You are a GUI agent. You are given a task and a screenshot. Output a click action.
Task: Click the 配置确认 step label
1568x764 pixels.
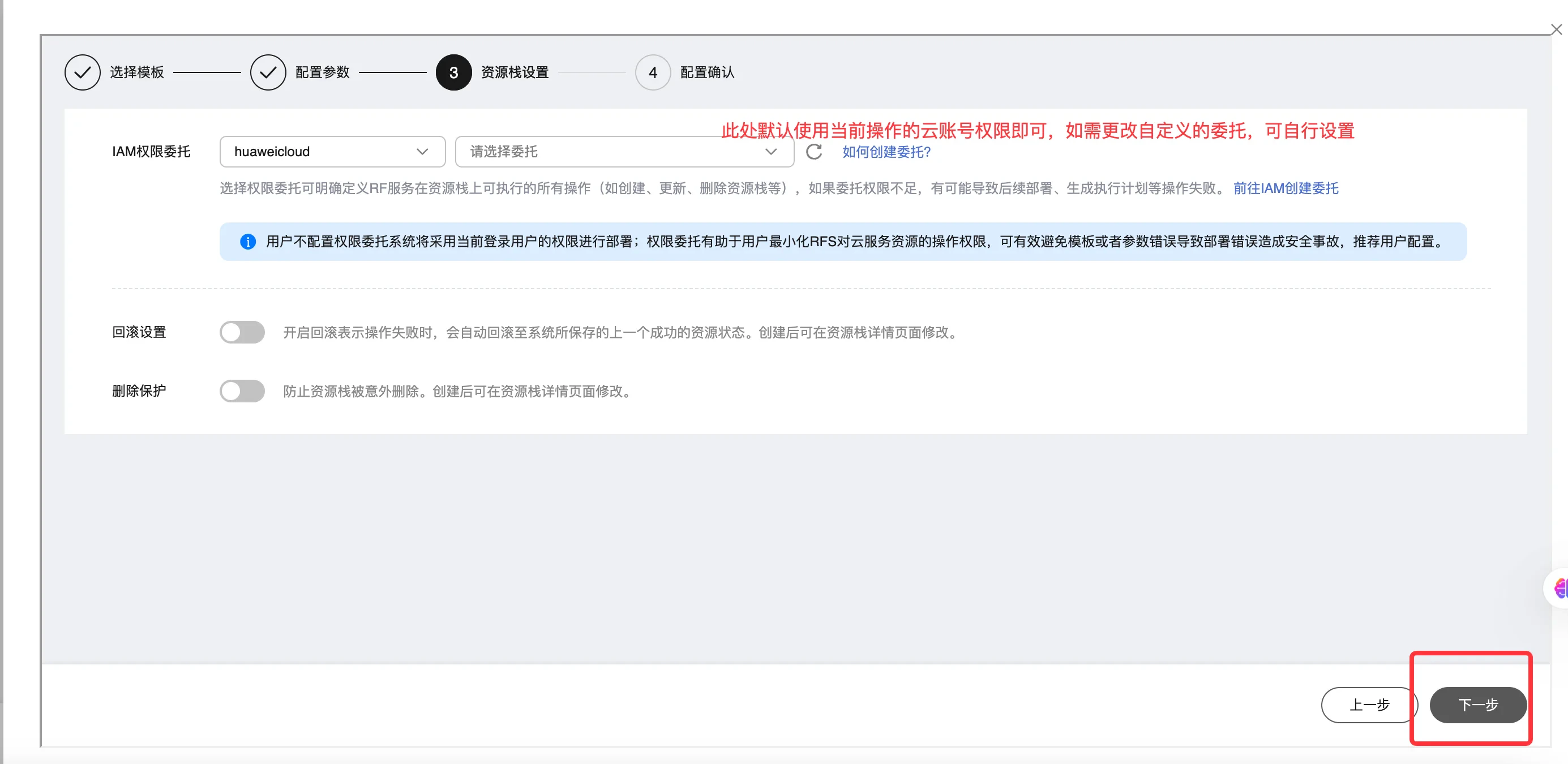coord(706,72)
